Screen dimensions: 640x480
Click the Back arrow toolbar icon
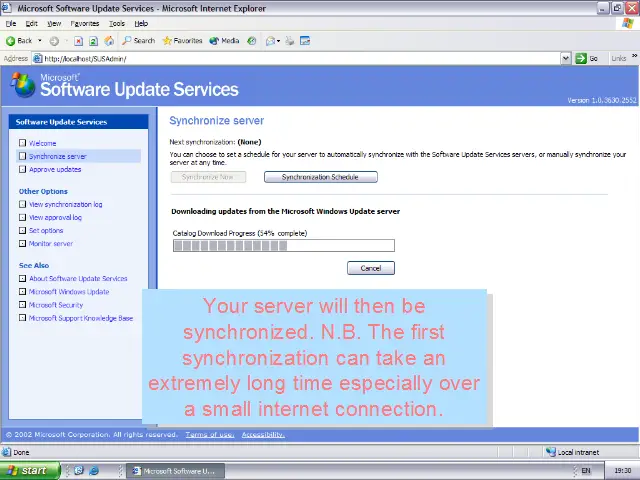click(11, 41)
